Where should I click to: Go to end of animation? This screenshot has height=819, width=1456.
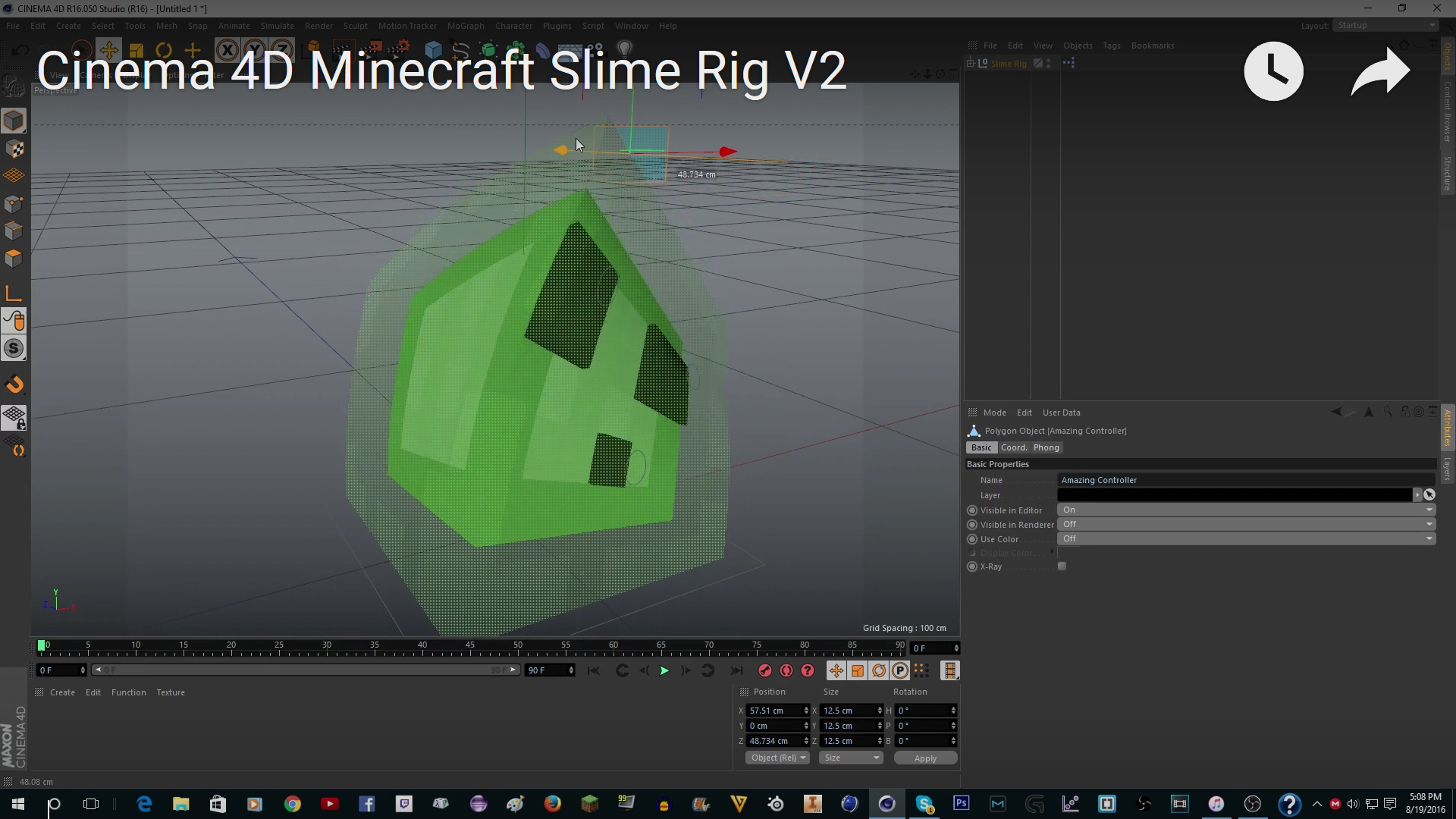click(x=736, y=670)
